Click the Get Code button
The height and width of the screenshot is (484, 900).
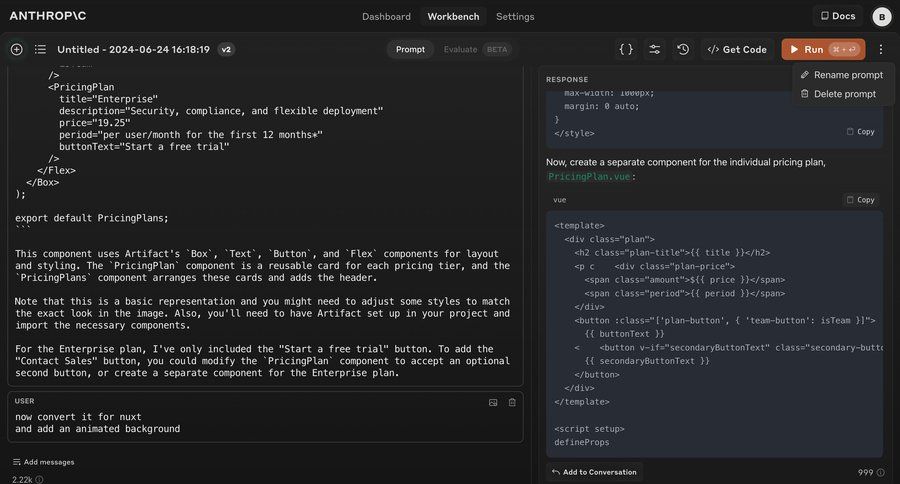click(737, 49)
